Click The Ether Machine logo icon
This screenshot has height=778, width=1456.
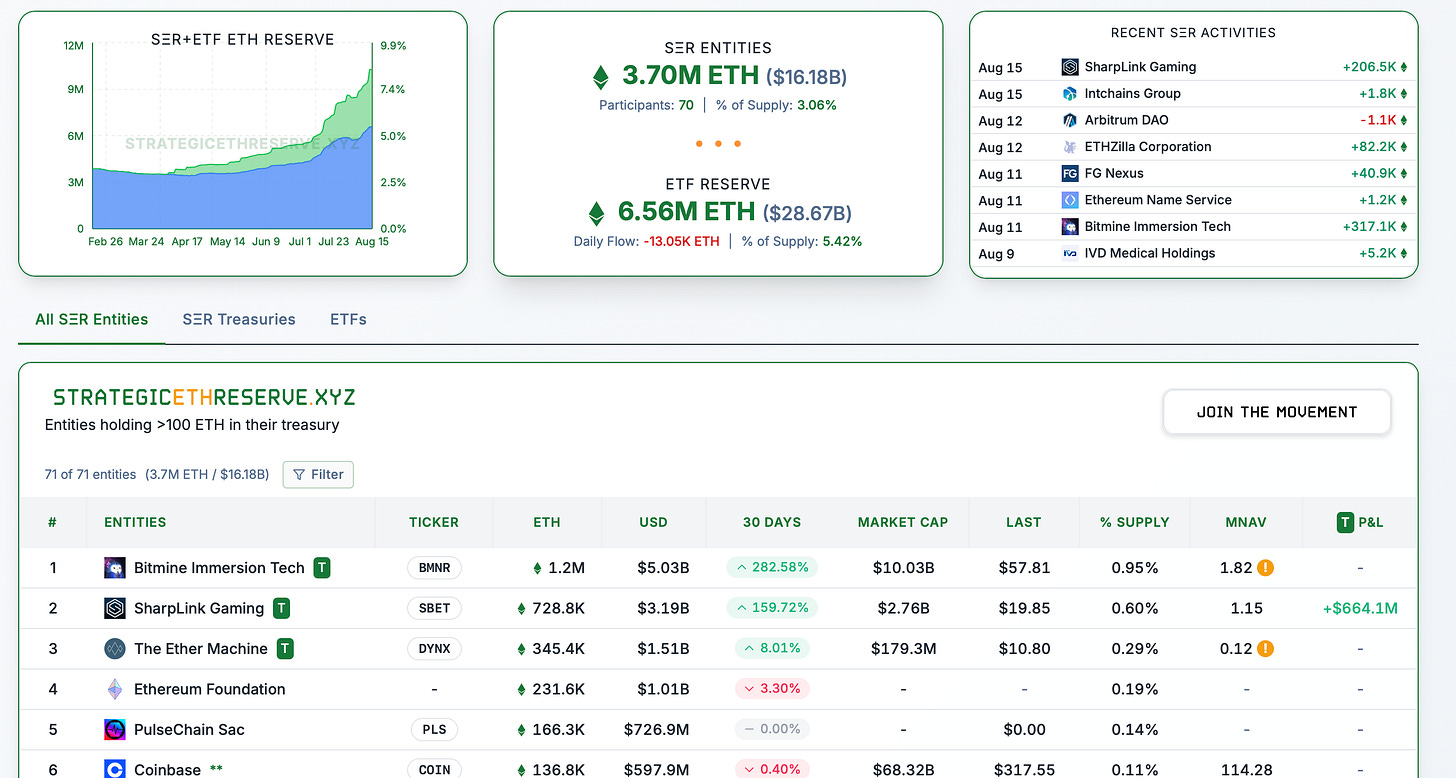pyautogui.click(x=115, y=649)
